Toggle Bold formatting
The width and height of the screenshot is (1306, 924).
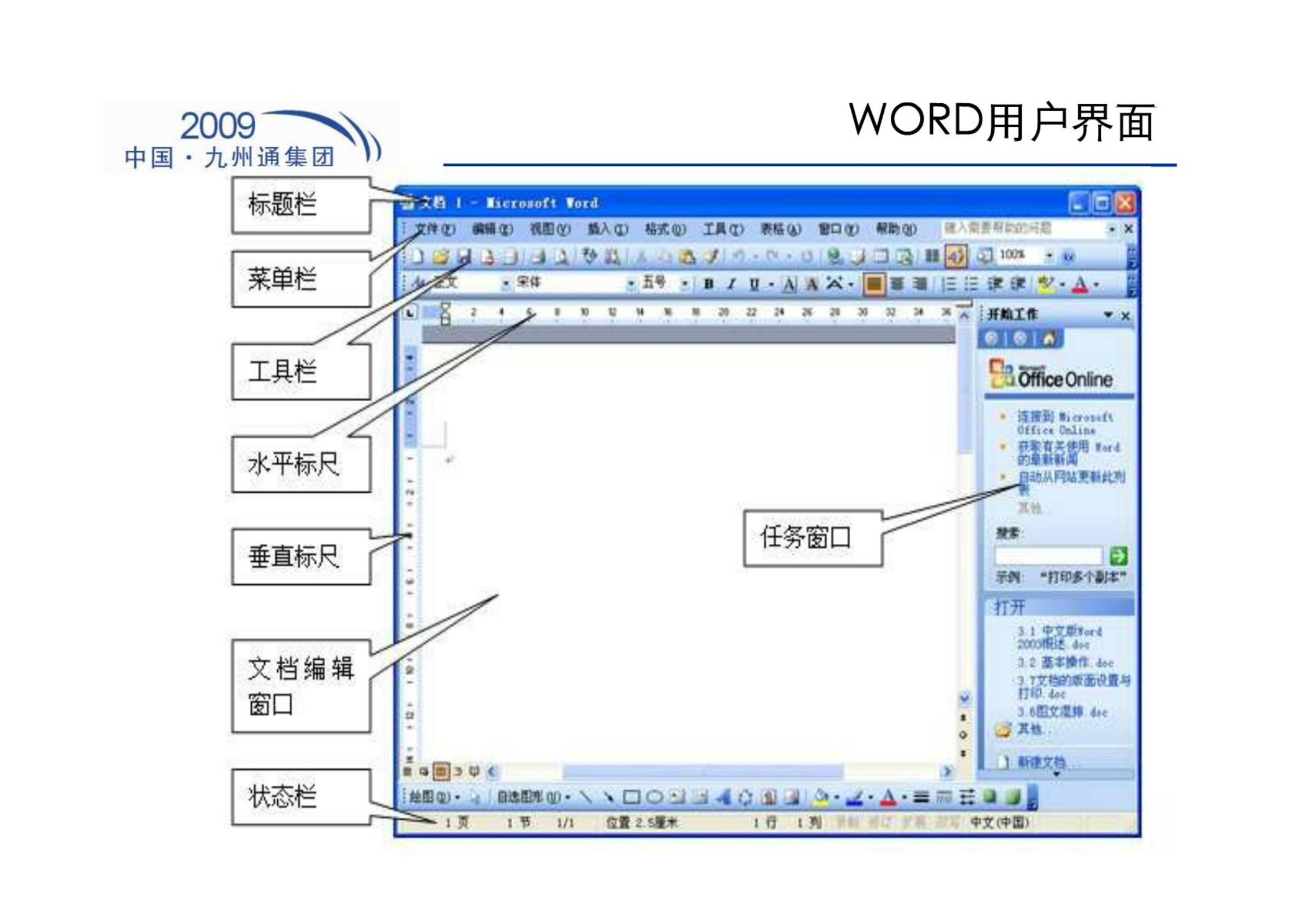(x=708, y=284)
